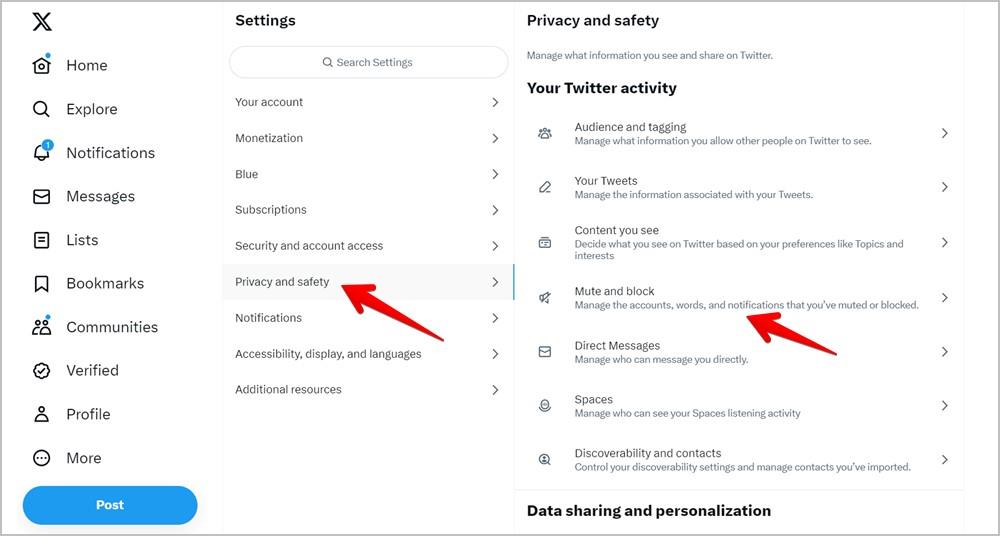Select Privacy and safety settings item
The width and height of the screenshot is (1000, 536).
pyautogui.click(x=368, y=281)
